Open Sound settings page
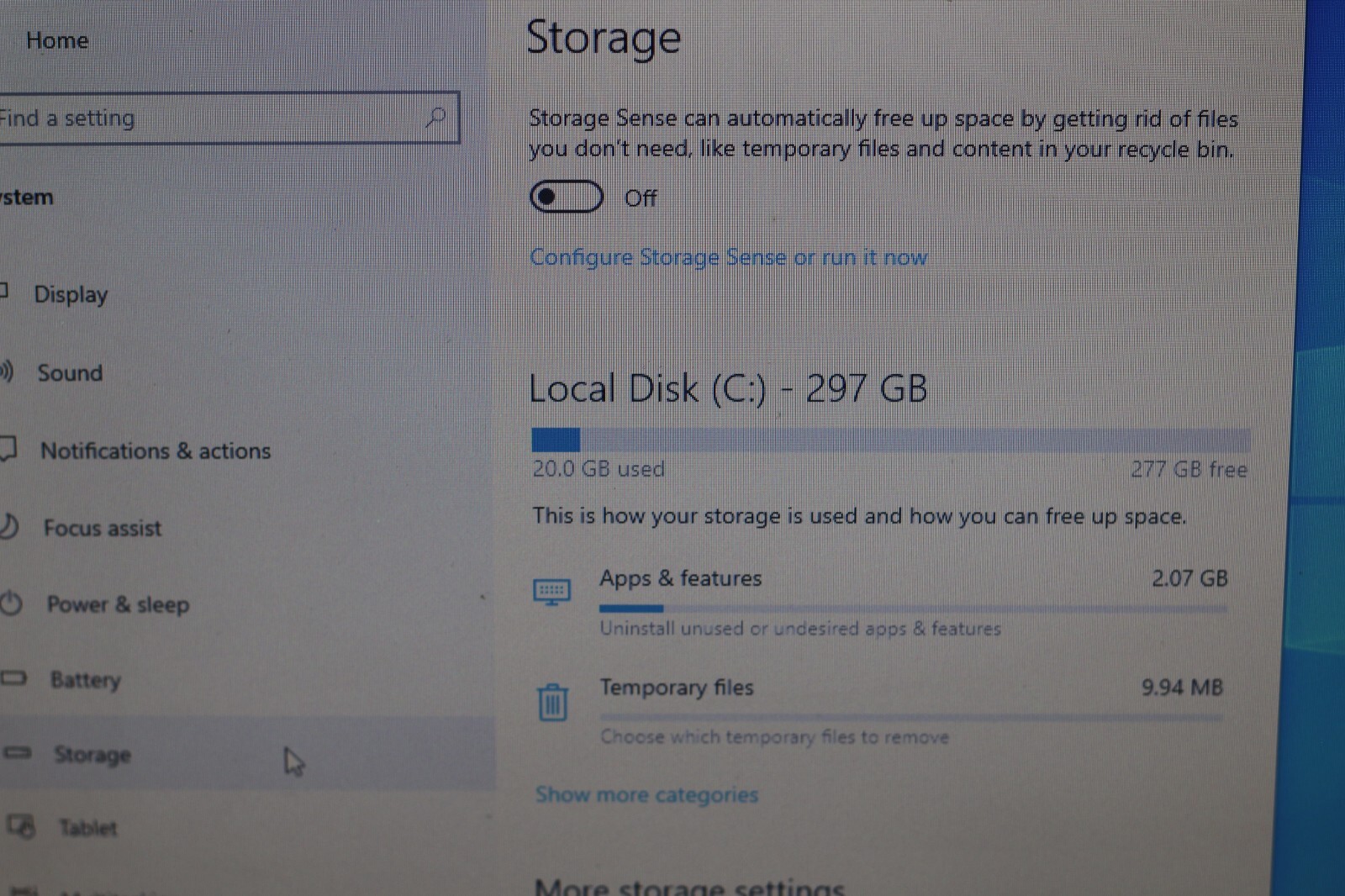This screenshot has height=896, width=1345. point(70,373)
